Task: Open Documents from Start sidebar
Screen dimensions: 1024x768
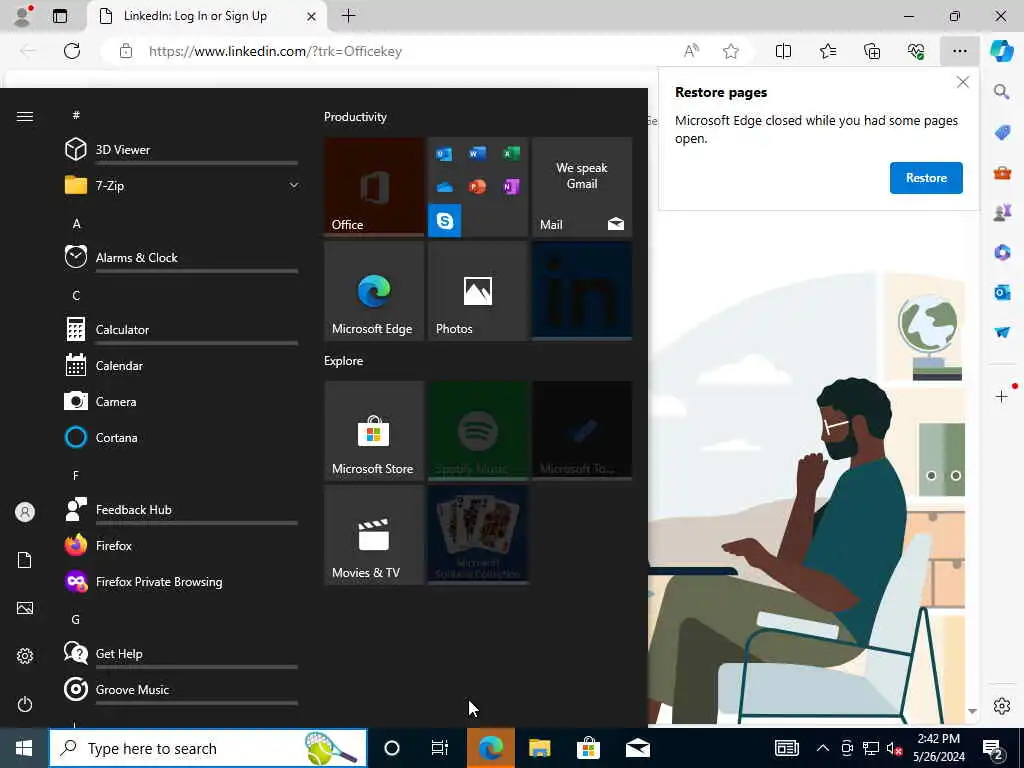Action: (x=25, y=560)
